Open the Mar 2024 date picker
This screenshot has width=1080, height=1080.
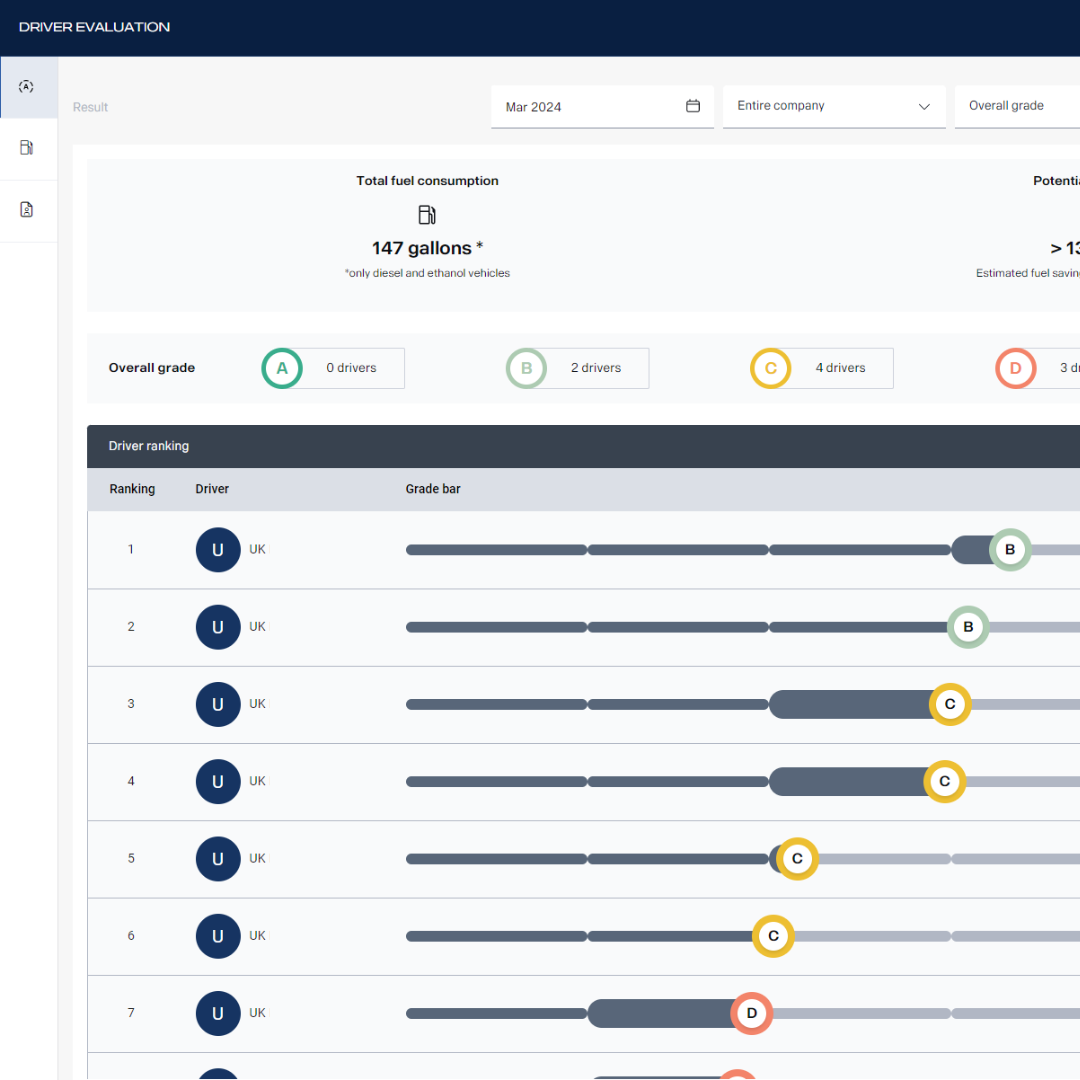(602, 106)
